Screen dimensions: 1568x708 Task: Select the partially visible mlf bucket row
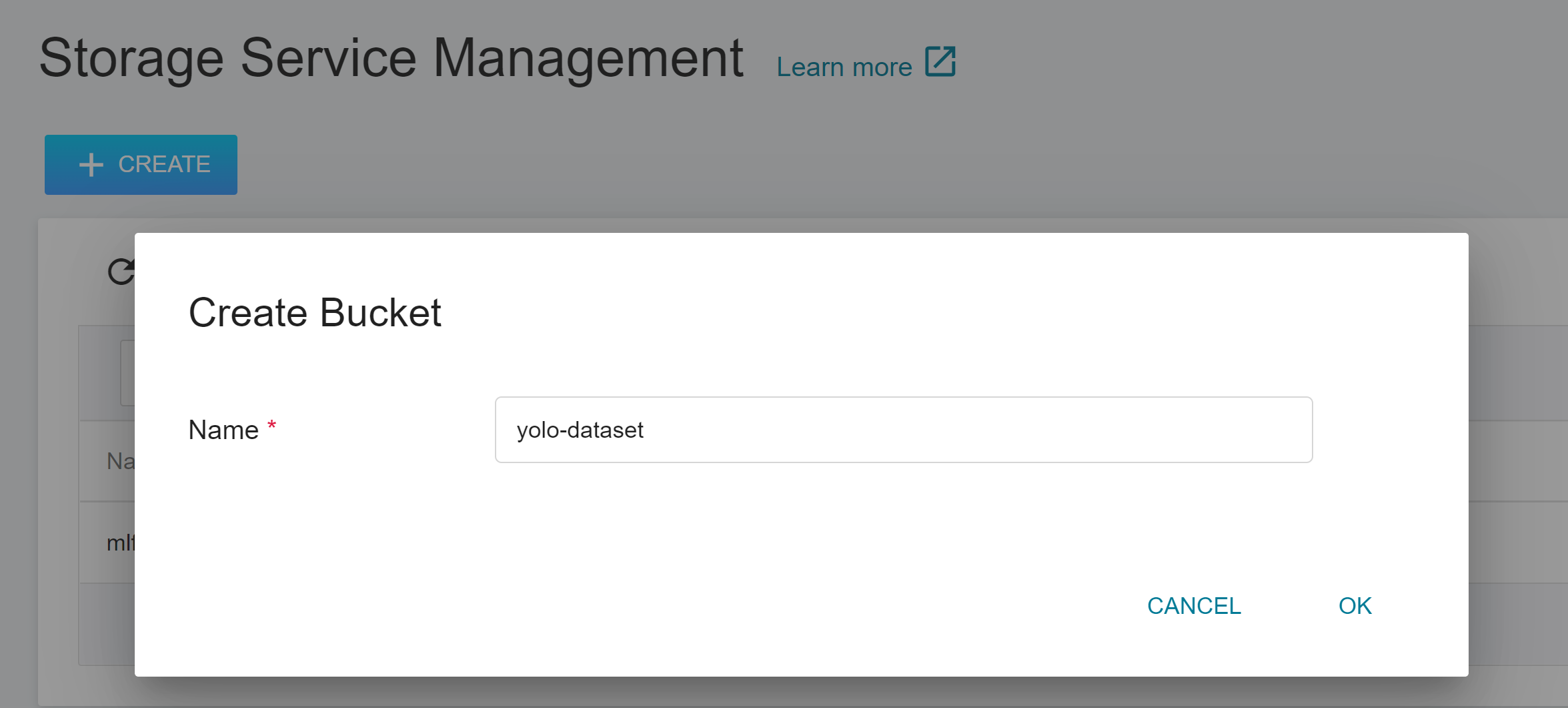107,543
